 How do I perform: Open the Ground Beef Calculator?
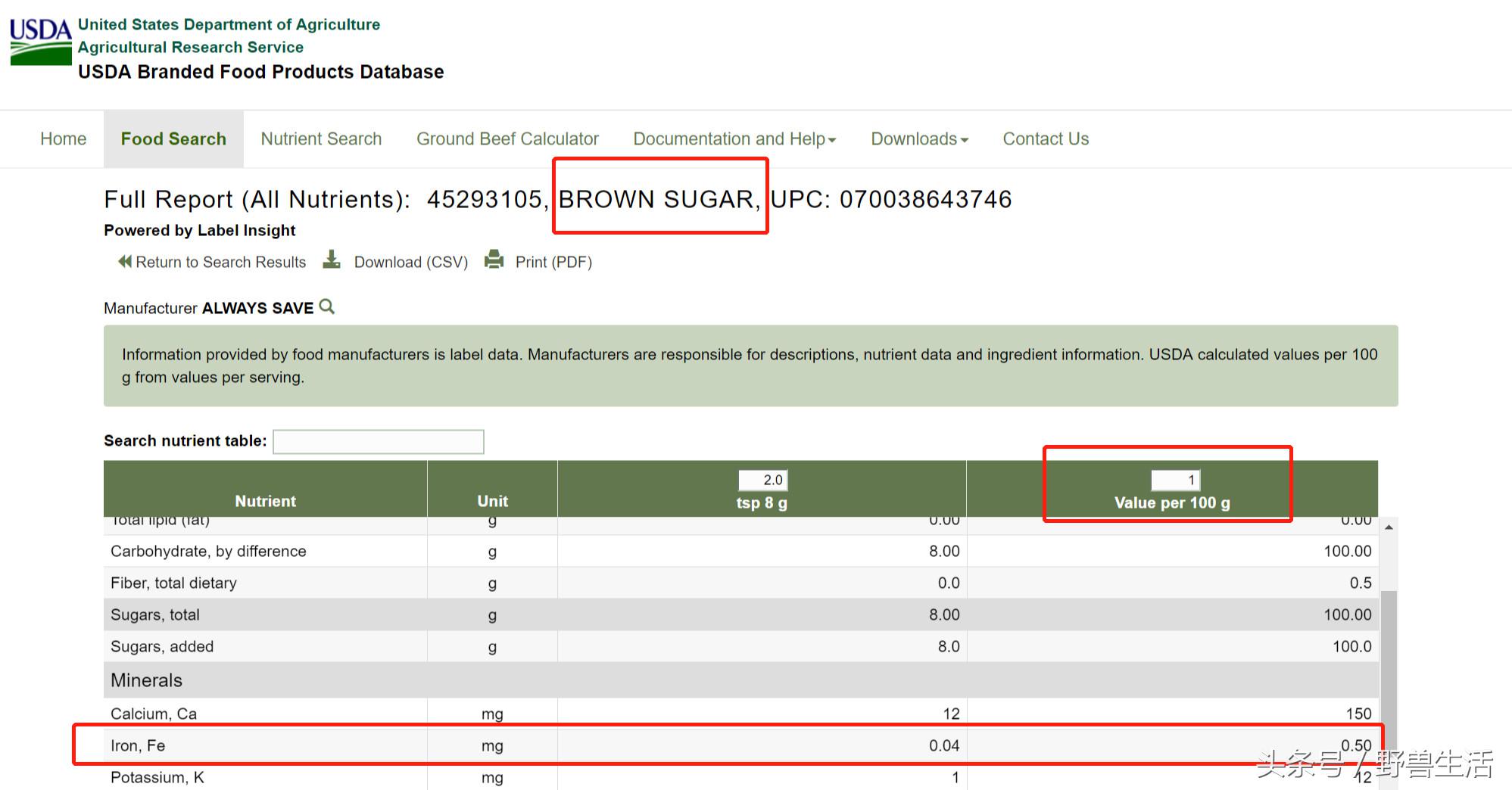pyautogui.click(x=507, y=139)
